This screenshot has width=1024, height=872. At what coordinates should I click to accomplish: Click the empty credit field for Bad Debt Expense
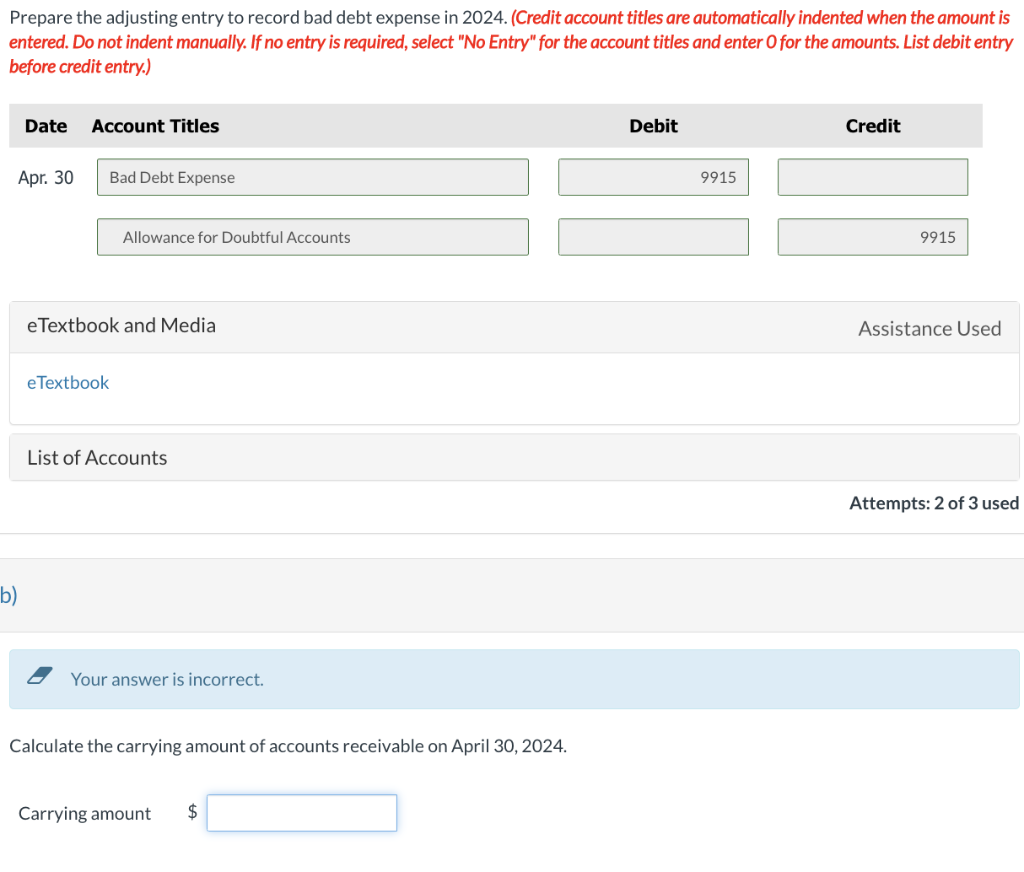872,177
